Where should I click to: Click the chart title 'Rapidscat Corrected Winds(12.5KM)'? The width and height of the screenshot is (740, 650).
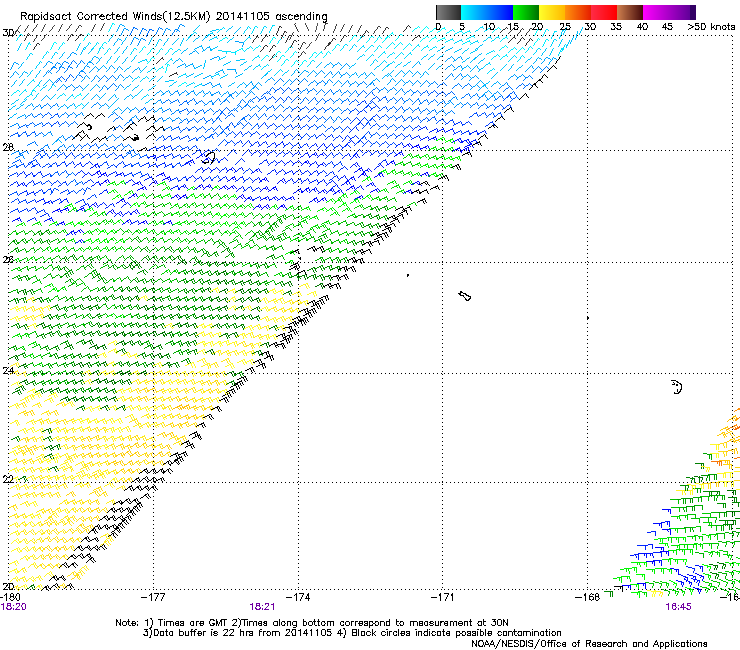click(x=115, y=17)
